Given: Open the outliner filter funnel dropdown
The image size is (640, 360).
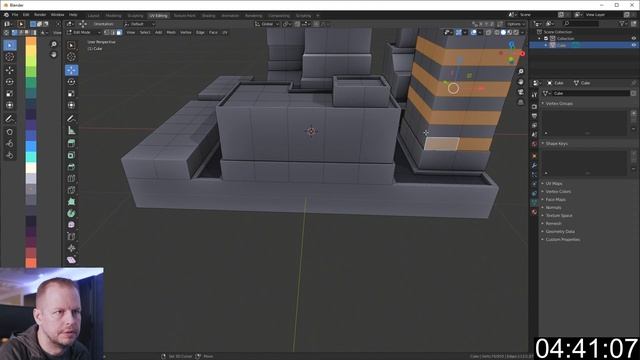Looking at the screenshot, I should [x=623, y=24].
